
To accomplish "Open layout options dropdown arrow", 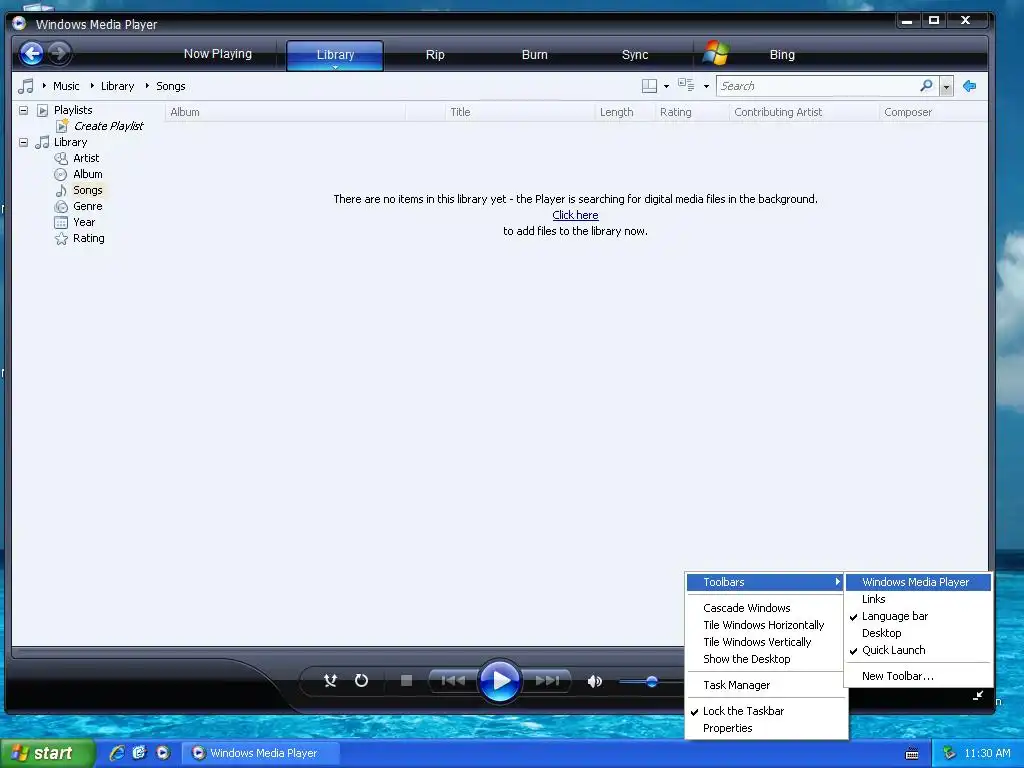I will pyautogui.click(x=666, y=86).
